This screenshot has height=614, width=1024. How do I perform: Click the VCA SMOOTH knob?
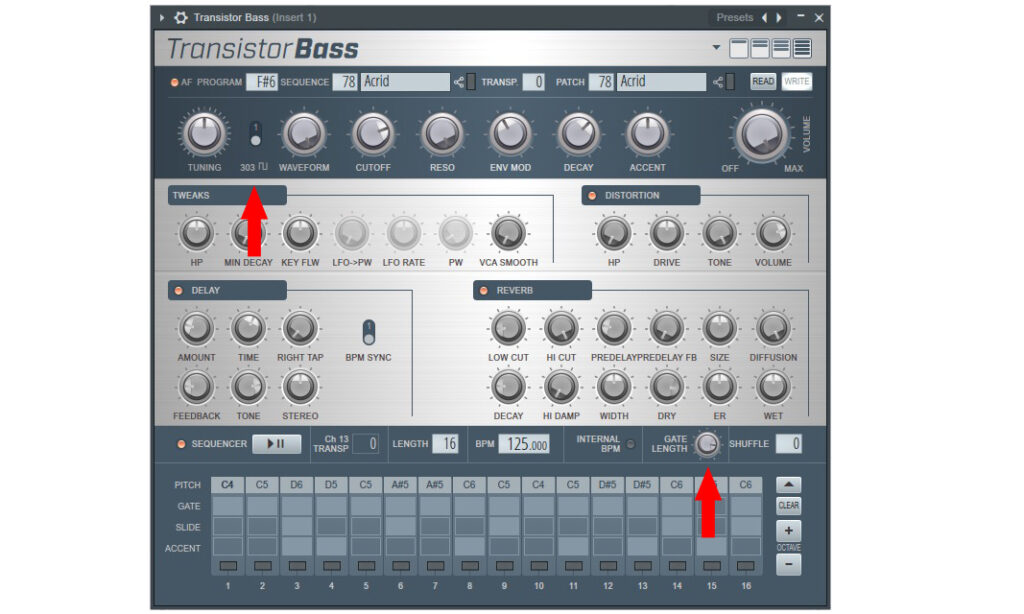coord(508,233)
